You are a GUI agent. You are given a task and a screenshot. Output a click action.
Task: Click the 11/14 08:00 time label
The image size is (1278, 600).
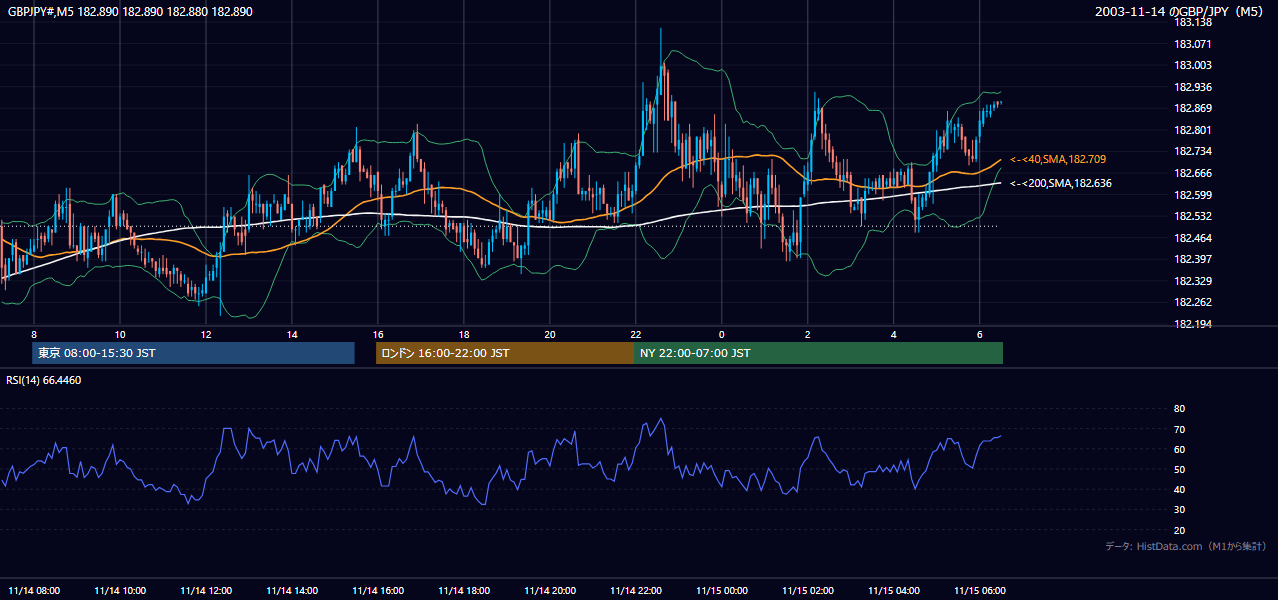coord(34,590)
